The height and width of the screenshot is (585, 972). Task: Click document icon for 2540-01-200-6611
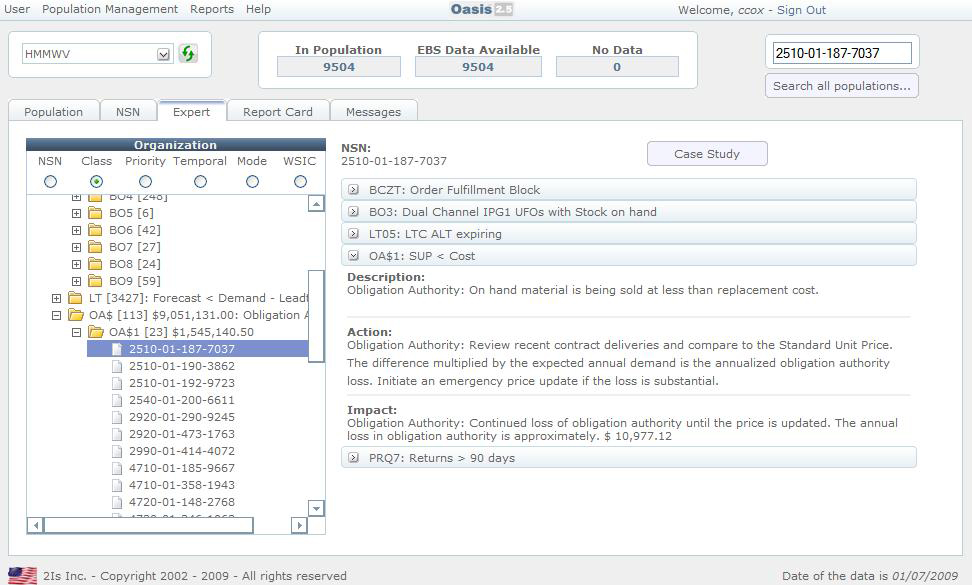[117, 400]
